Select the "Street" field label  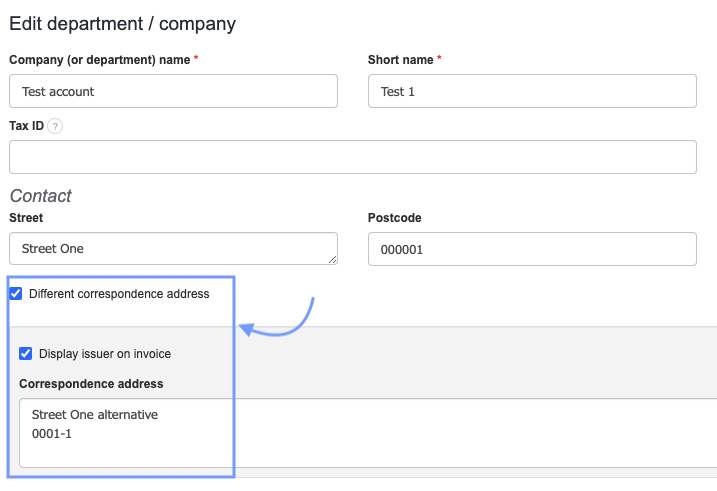(x=26, y=217)
